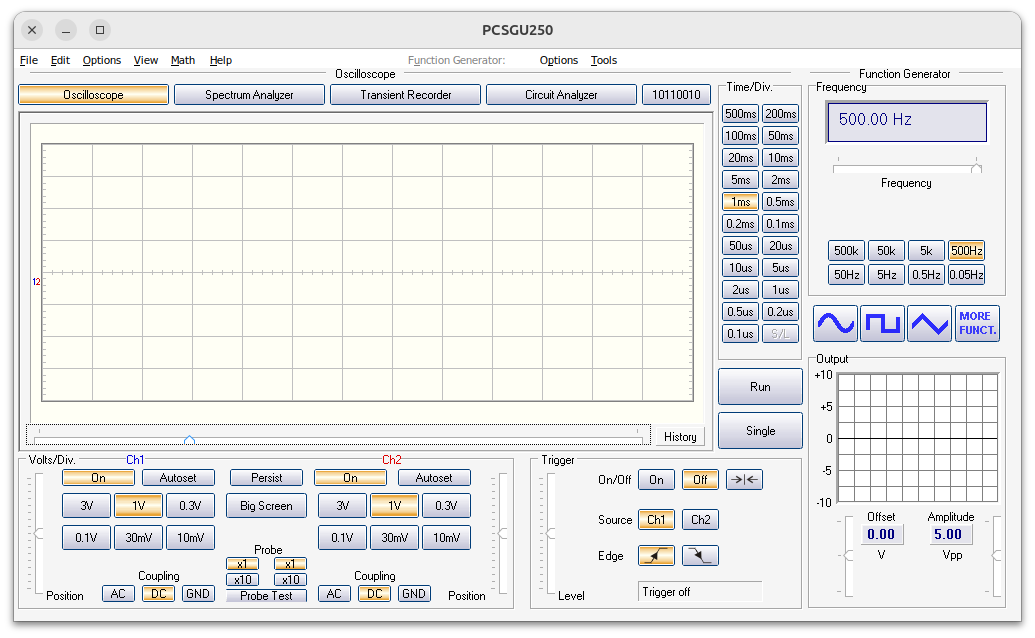Set Ch1 coupling to AC
Viewport: 1035px width, 638px height.
coord(118,594)
